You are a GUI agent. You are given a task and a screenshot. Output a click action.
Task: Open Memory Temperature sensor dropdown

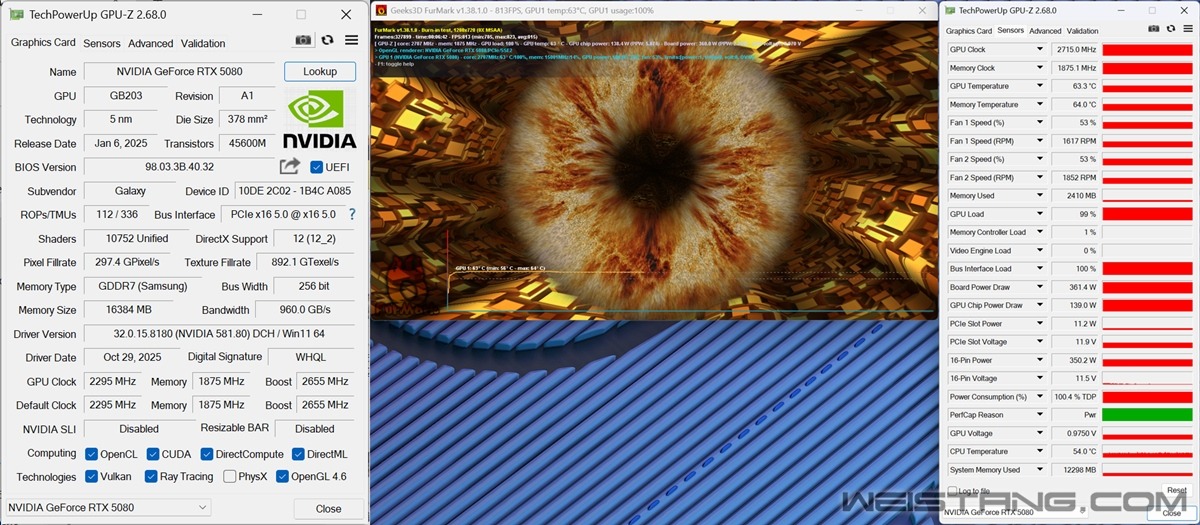(x=1040, y=104)
